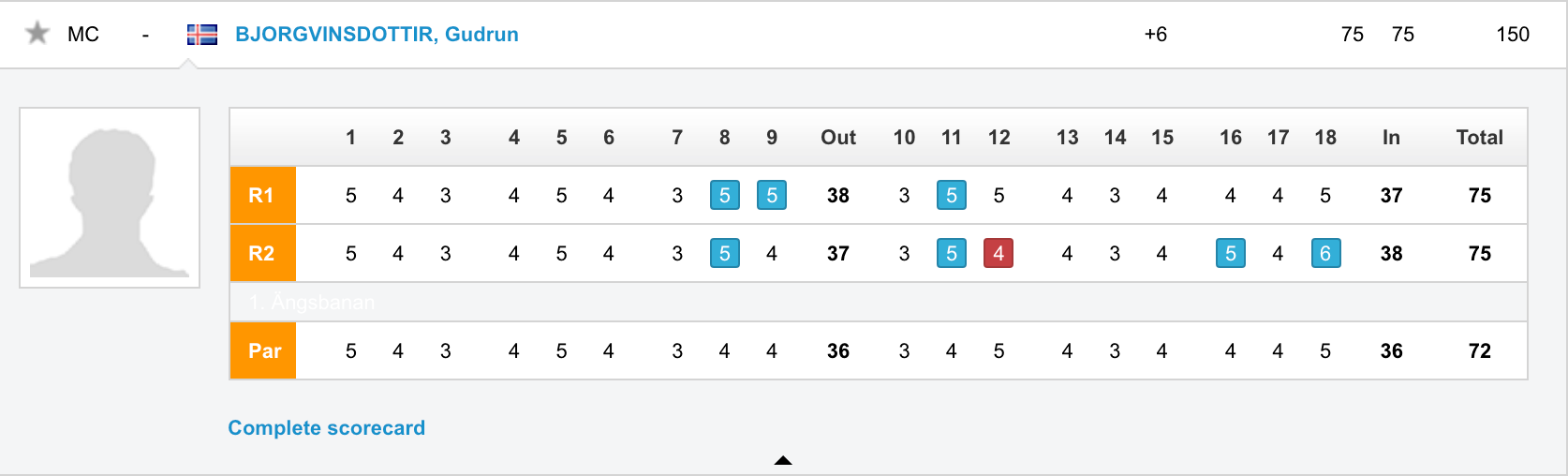The image size is (1568, 476).
Task: Click the Total column header
Action: (1479, 138)
